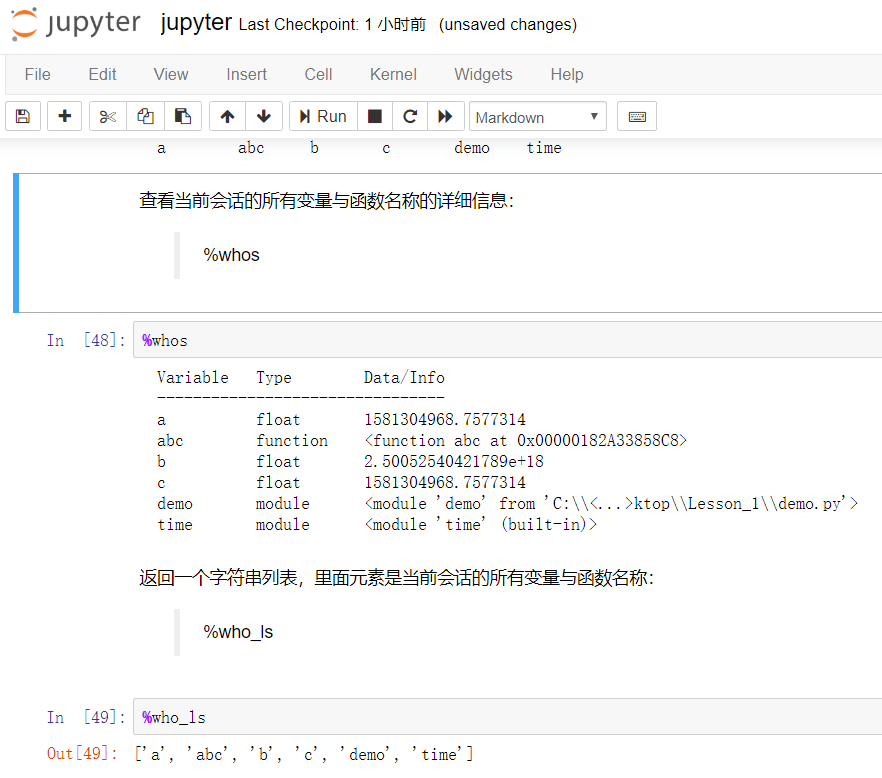
Task: Open the command palette keyboard icon
Action: 637,116
